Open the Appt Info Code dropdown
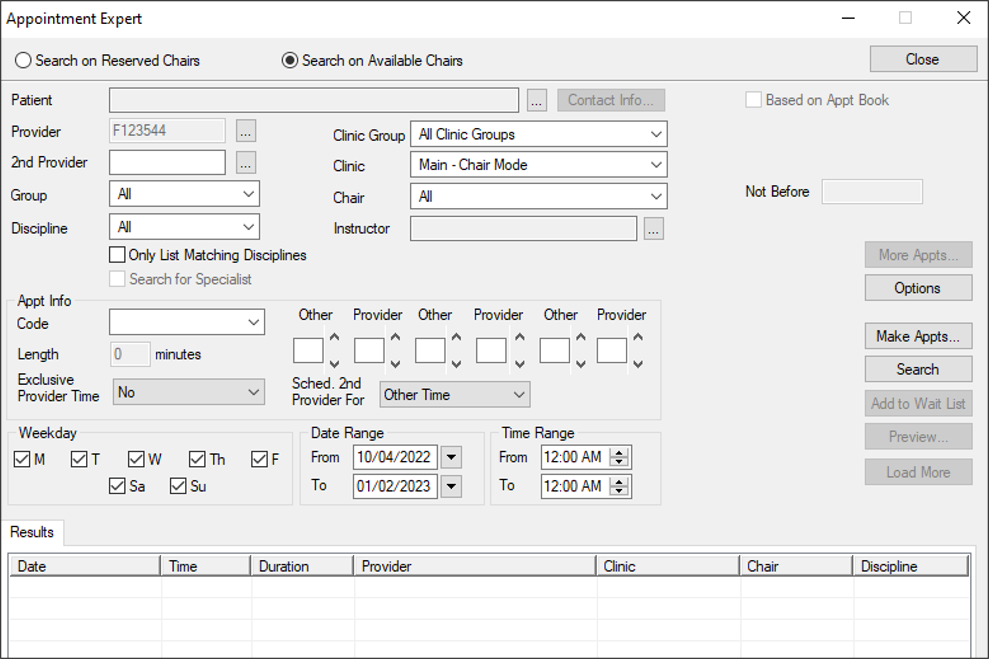Image resolution: width=989 pixels, height=659 pixels. [187, 322]
